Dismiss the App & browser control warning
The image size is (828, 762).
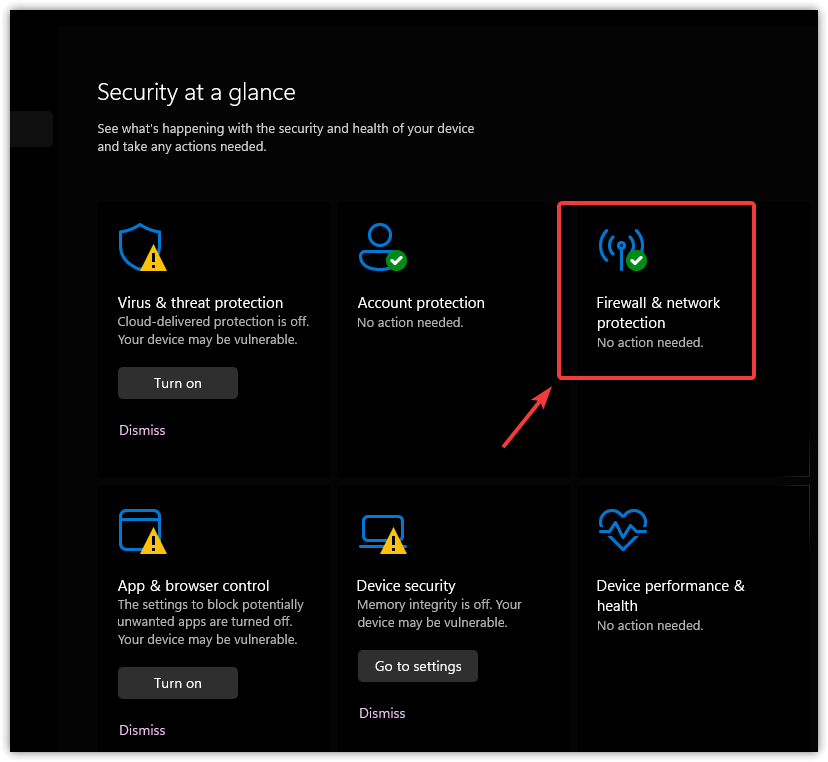pos(142,730)
